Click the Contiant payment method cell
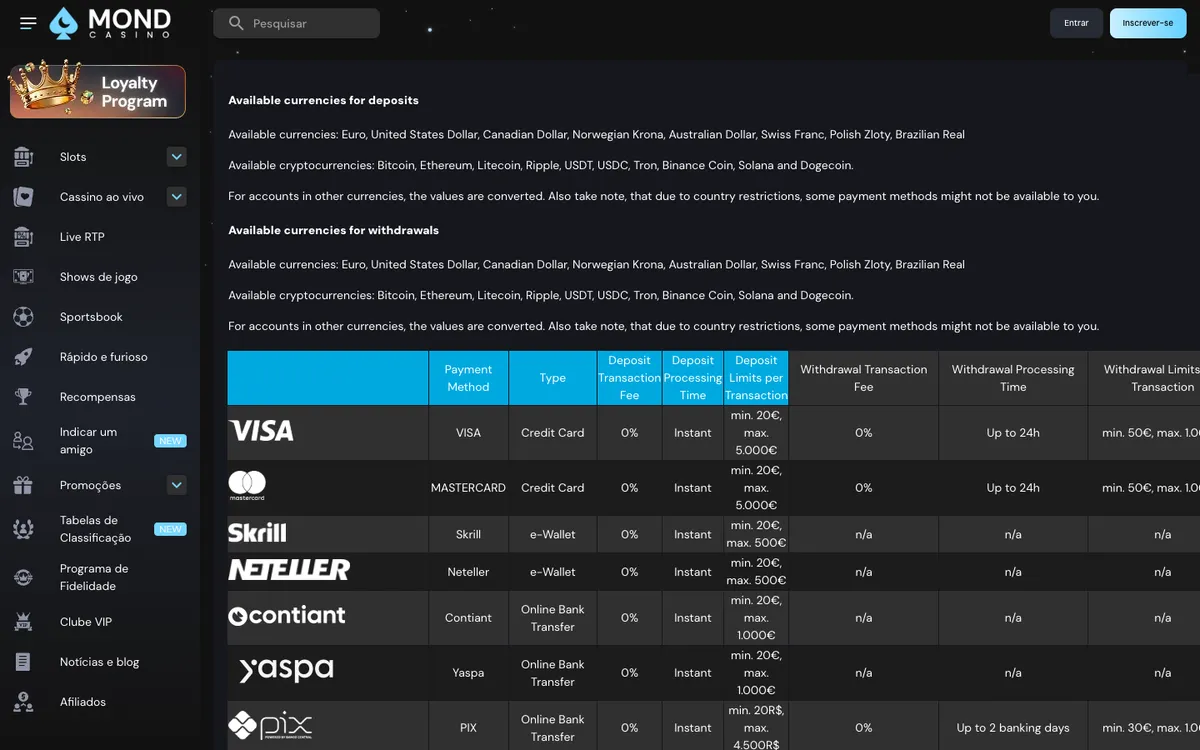 point(468,618)
